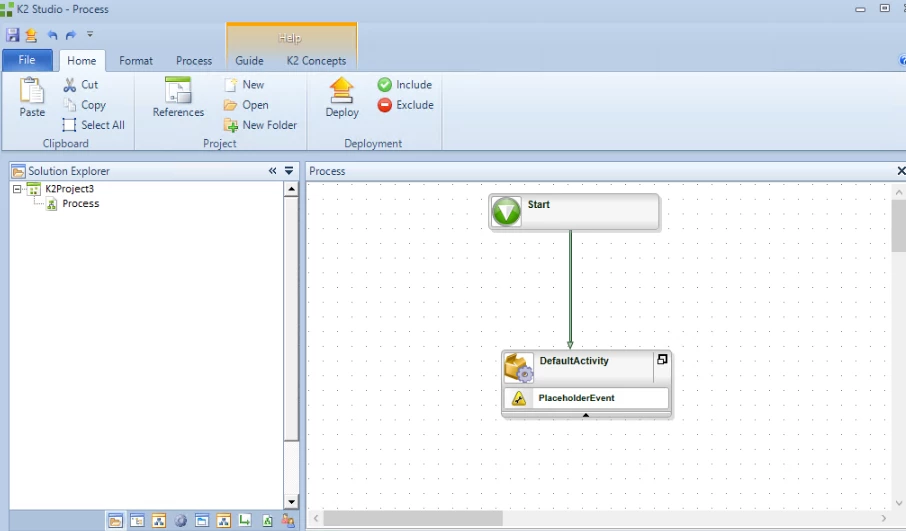
Task: Click the Solution Explorer folder tab icon at bottom
Action: 116,521
